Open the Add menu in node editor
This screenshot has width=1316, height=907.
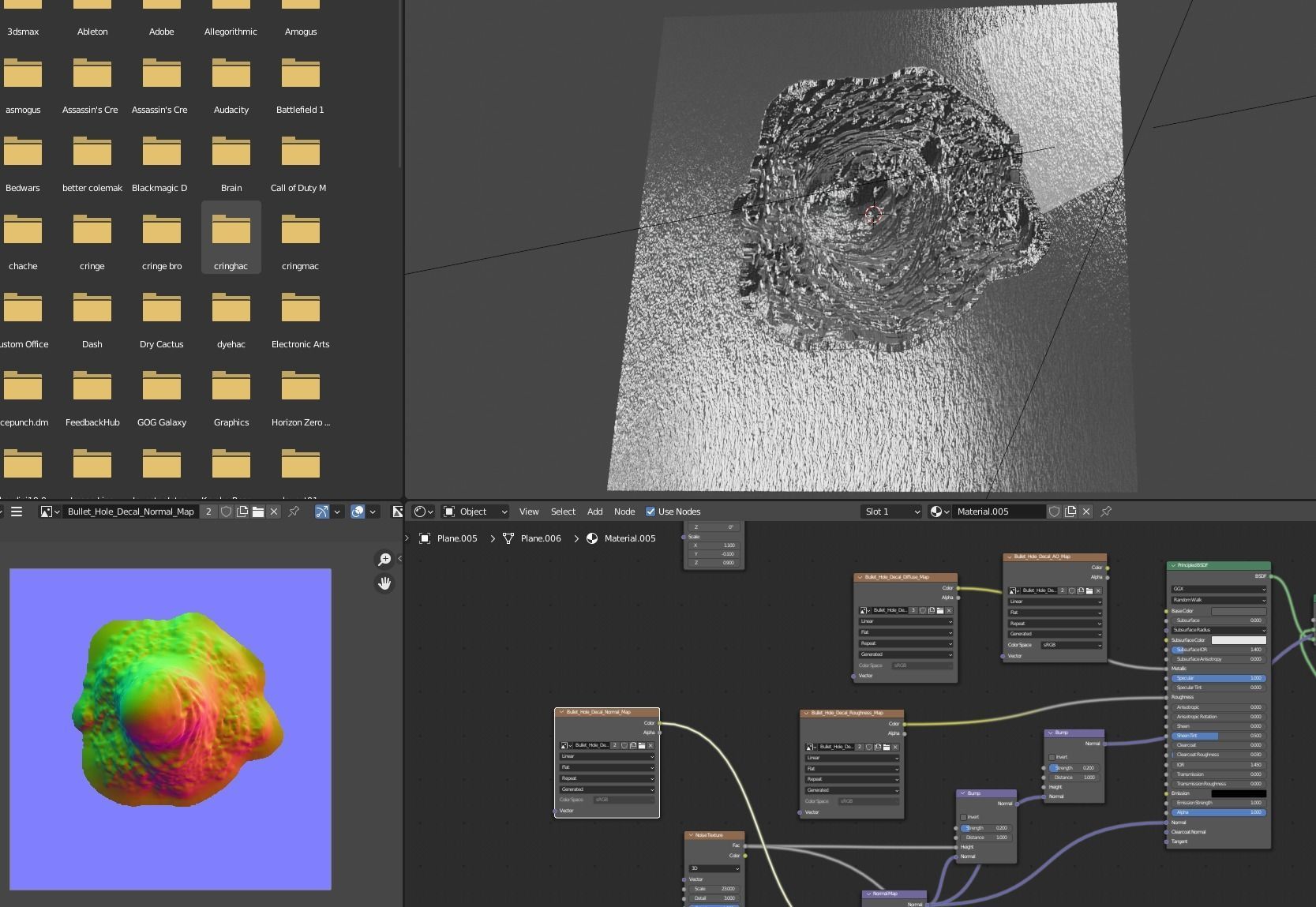[594, 512]
